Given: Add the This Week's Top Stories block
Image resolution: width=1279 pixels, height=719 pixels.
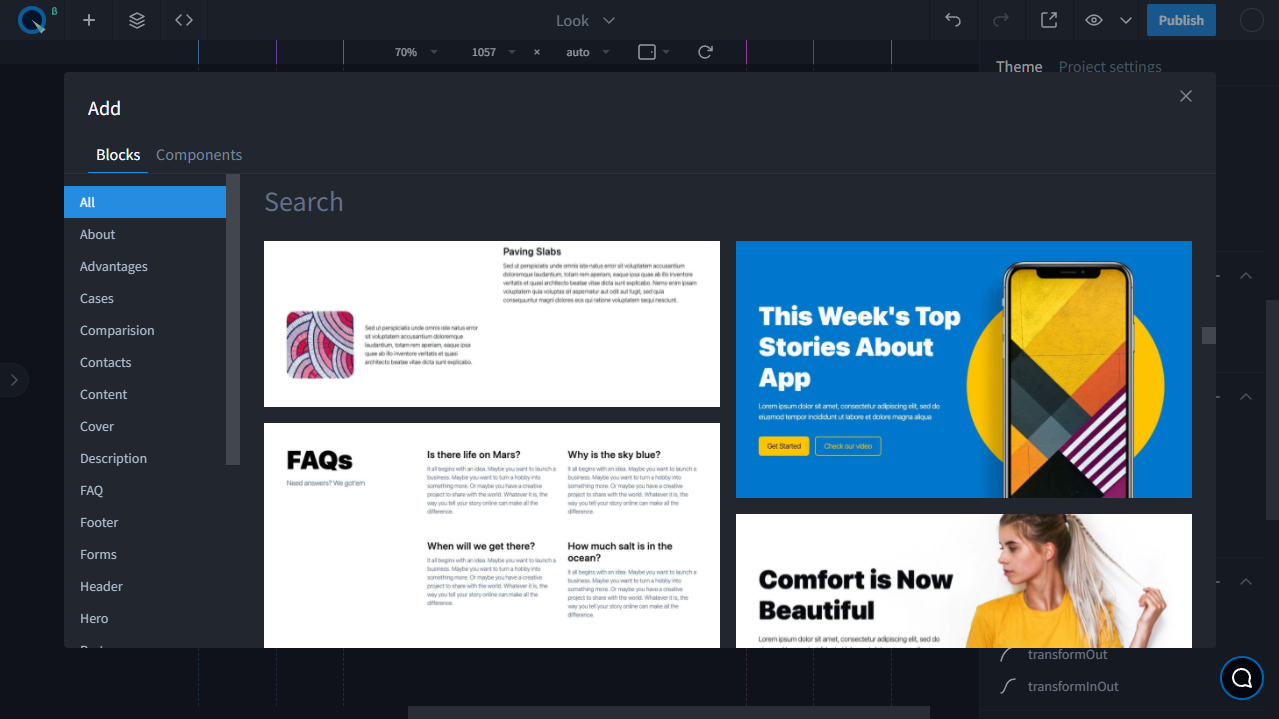Looking at the screenshot, I should [964, 369].
